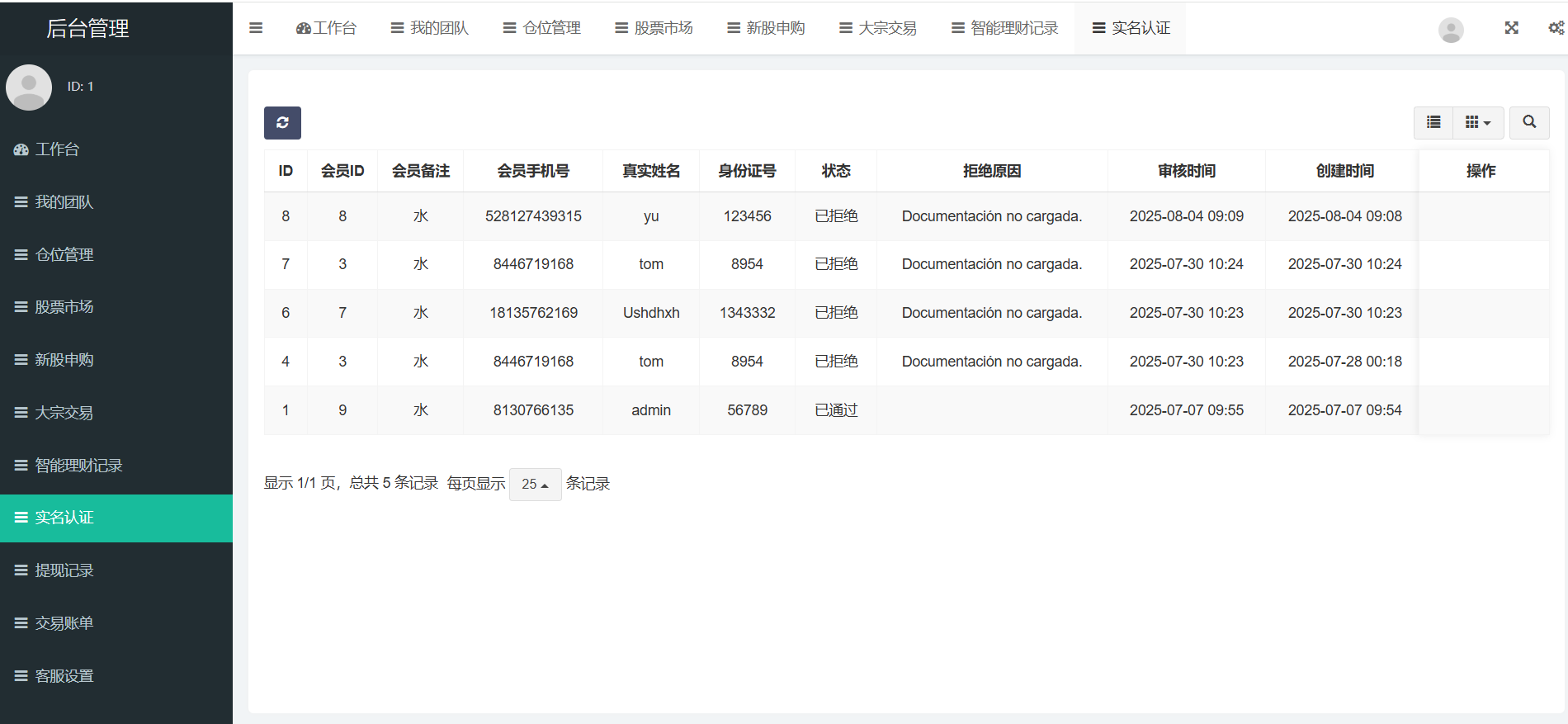Click the search magnifier icon

pos(1529,122)
